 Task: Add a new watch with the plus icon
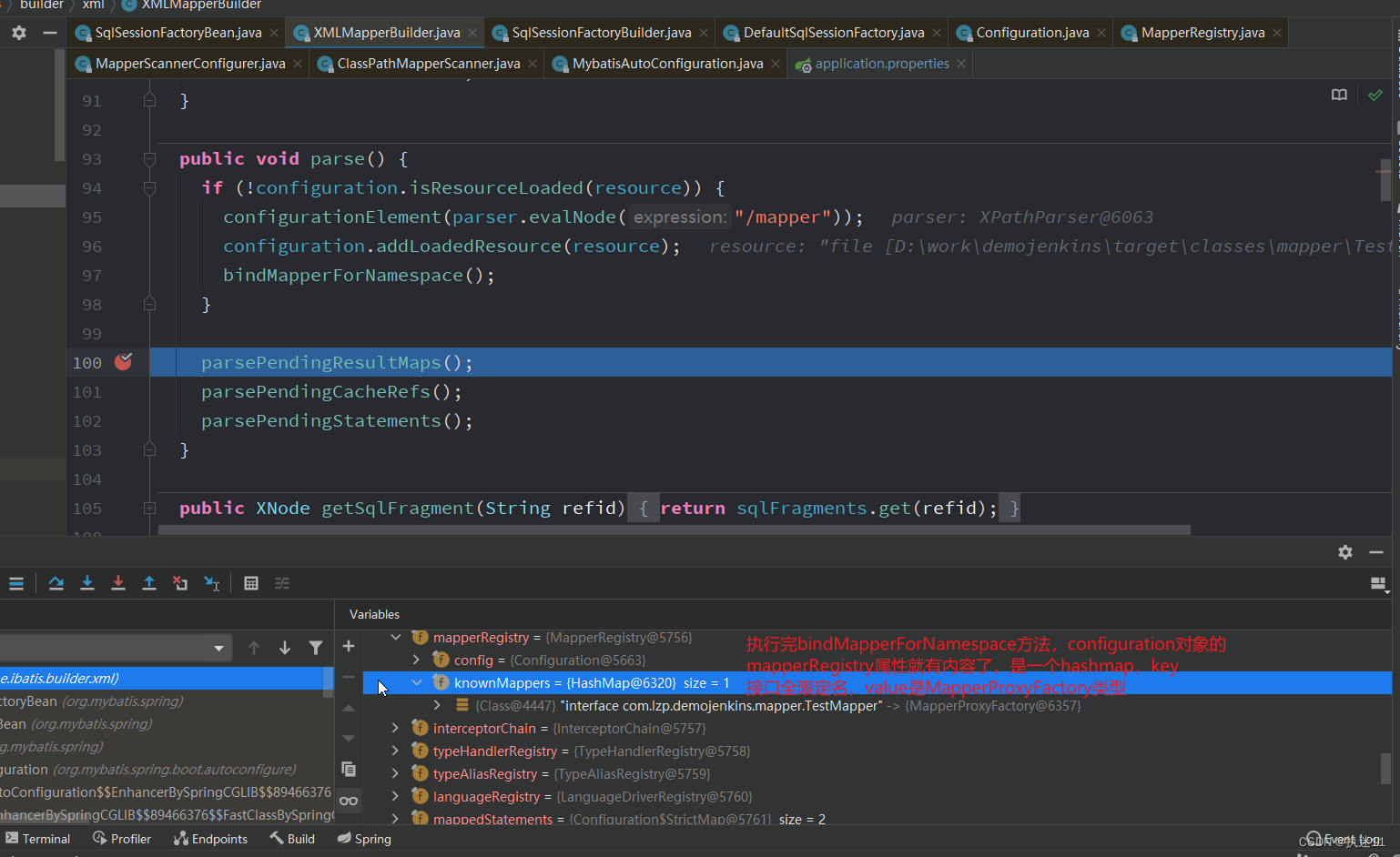click(x=349, y=646)
